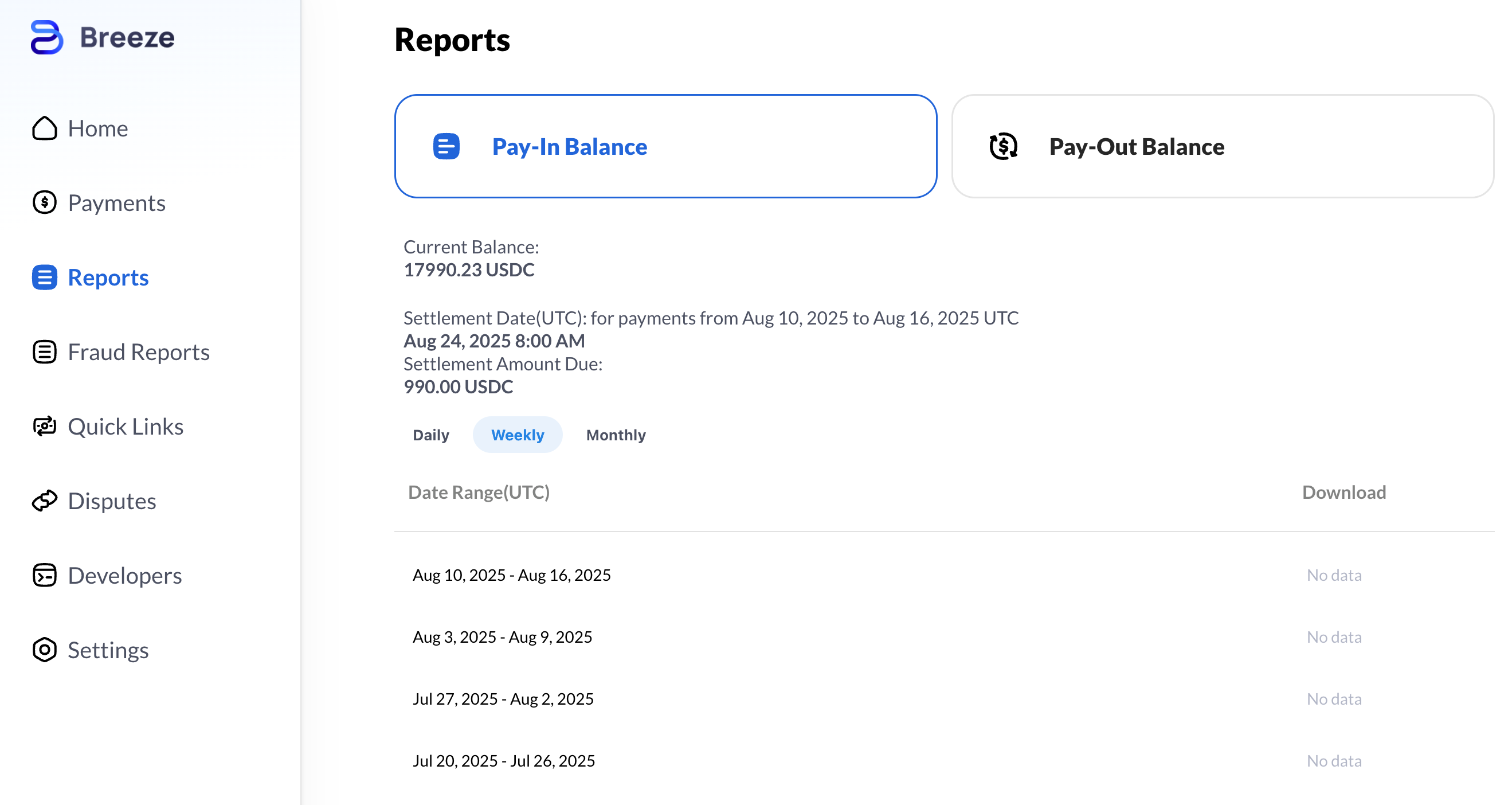1512x805 pixels.
Task: Open the Home page
Action: 97,128
